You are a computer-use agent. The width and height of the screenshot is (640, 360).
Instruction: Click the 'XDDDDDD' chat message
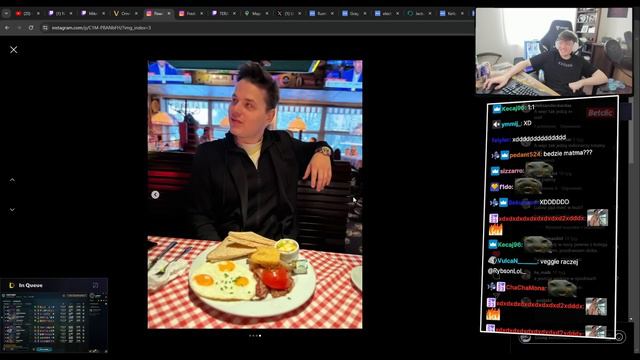[554, 202]
